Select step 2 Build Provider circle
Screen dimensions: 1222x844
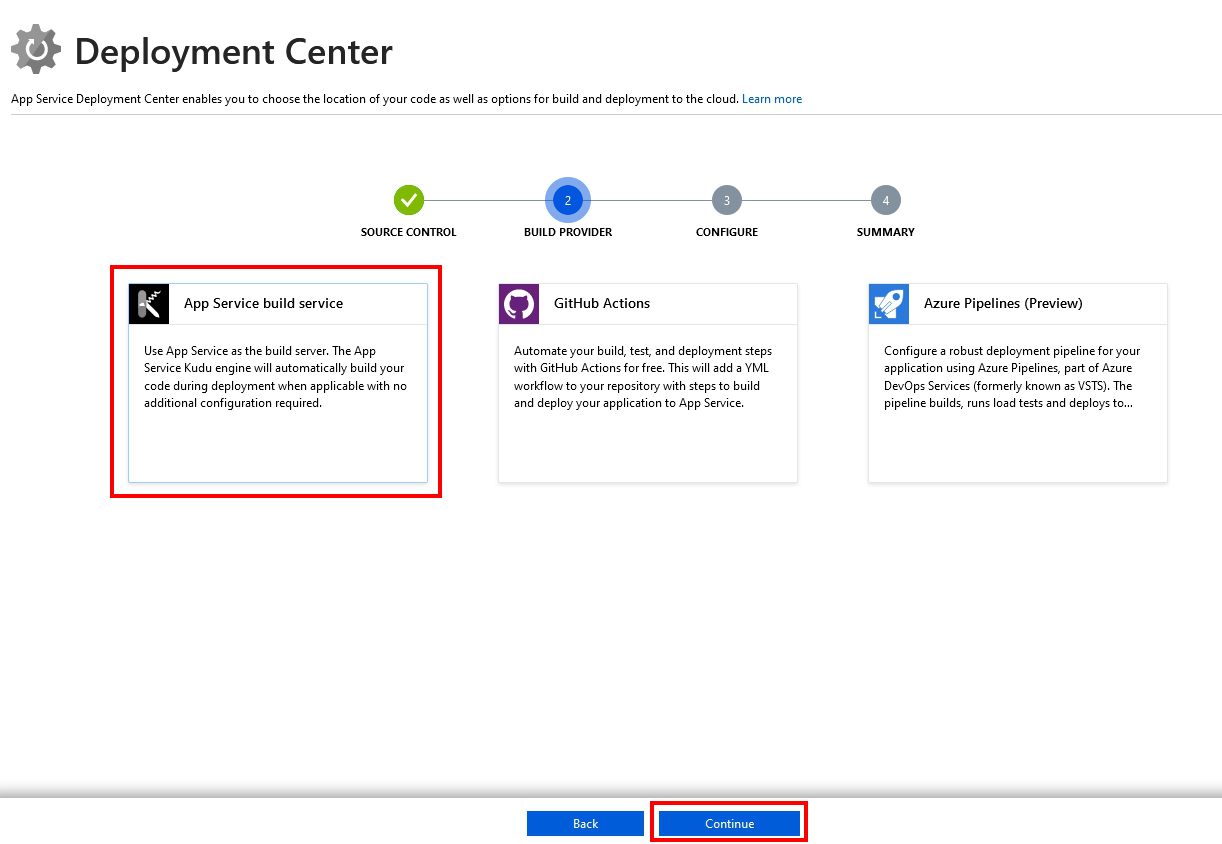[x=568, y=200]
